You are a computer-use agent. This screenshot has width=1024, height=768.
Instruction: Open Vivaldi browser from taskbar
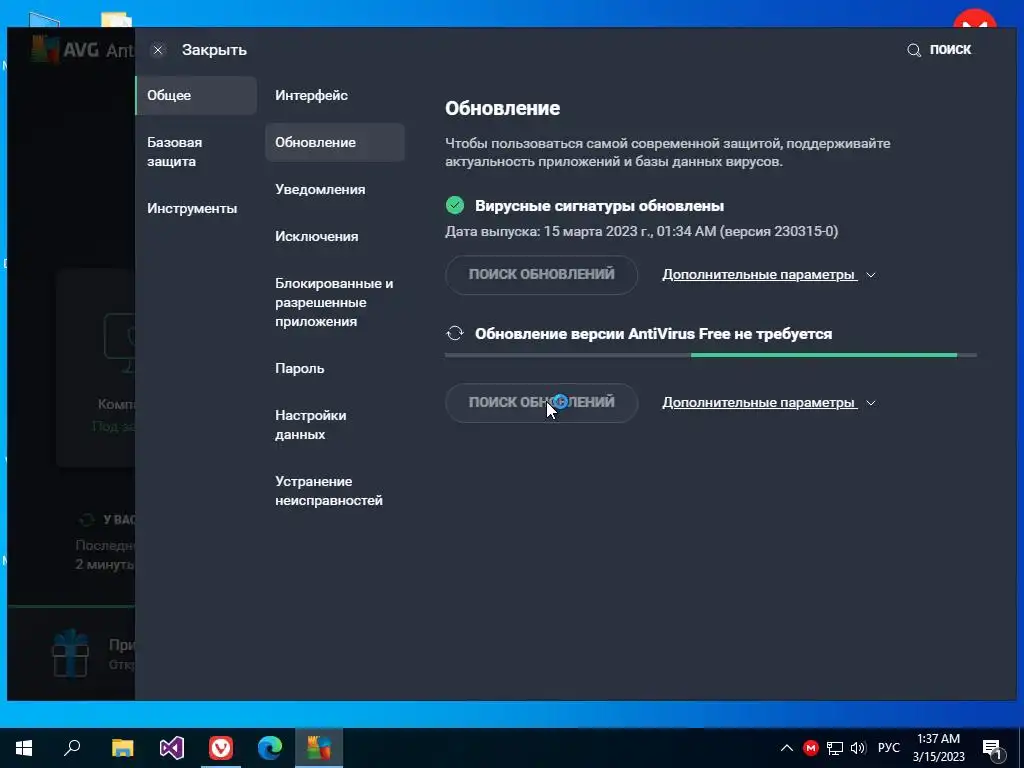coord(221,748)
